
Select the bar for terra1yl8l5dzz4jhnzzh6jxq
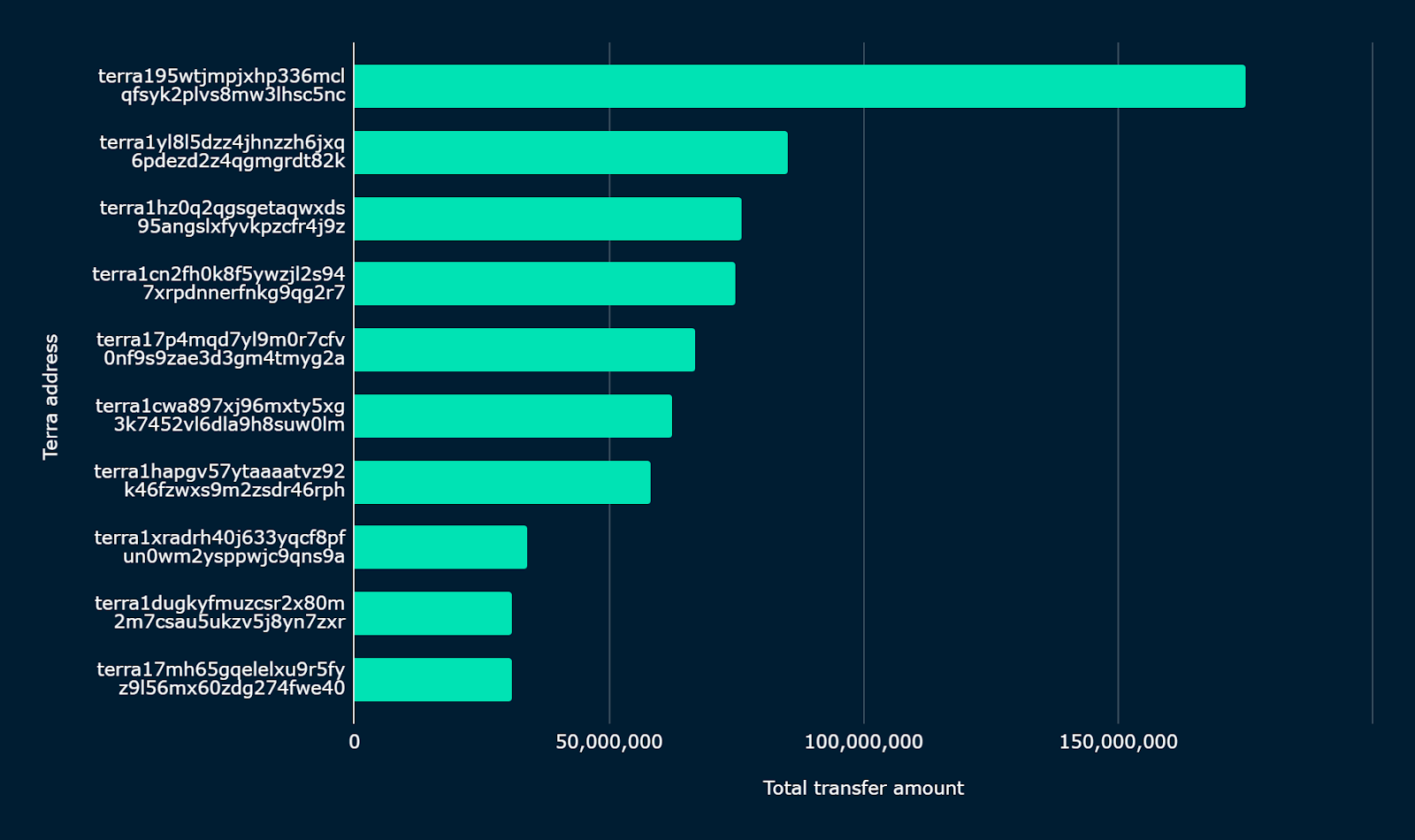tap(570, 152)
